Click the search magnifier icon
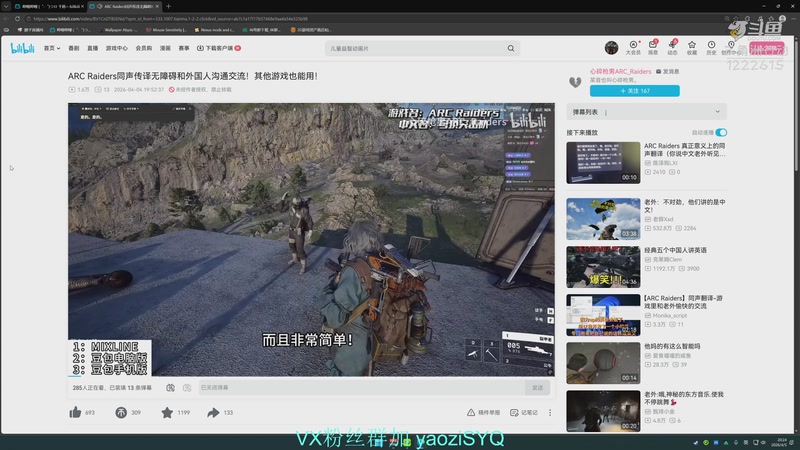The image size is (800, 450). [x=511, y=48]
